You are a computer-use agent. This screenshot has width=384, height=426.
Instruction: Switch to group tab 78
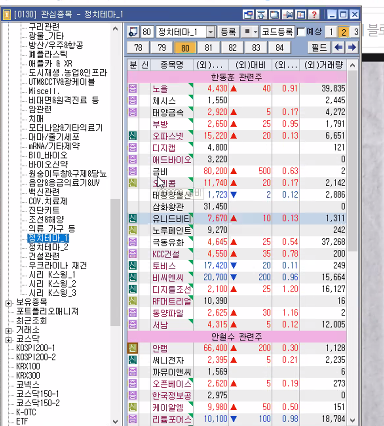click(138, 48)
